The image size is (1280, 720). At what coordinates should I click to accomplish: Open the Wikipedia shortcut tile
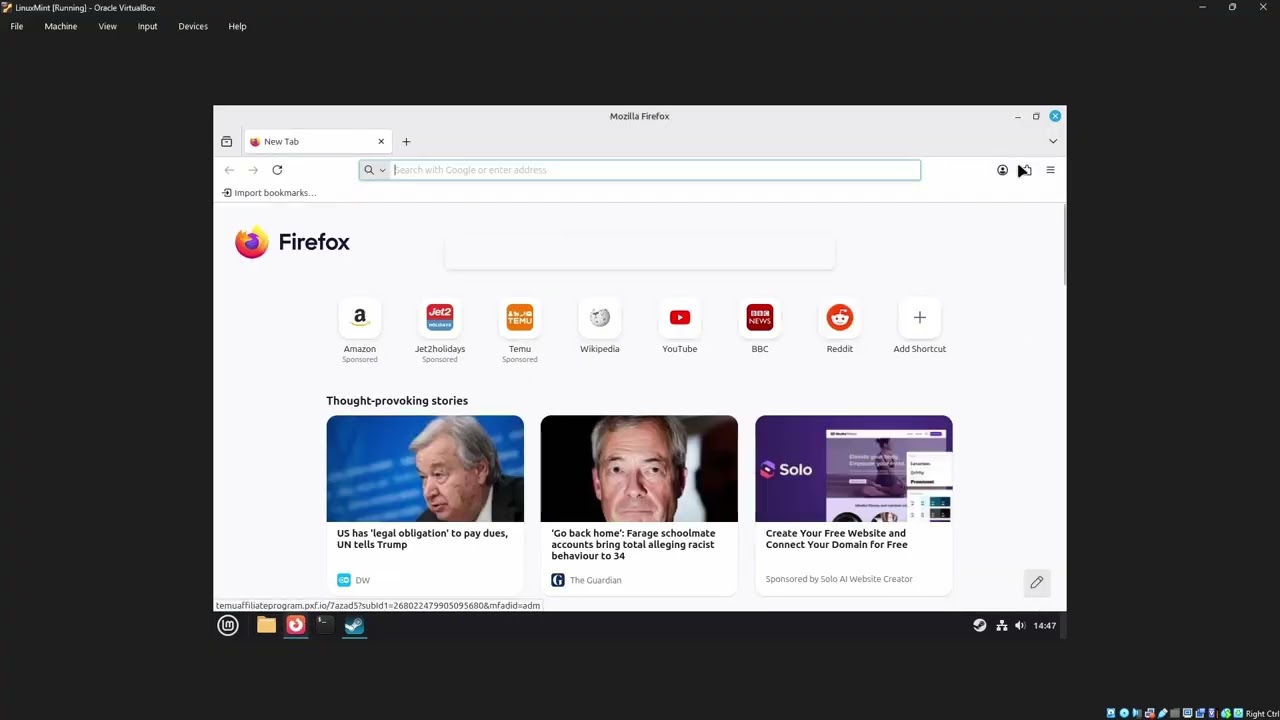(x=600, y=318)
